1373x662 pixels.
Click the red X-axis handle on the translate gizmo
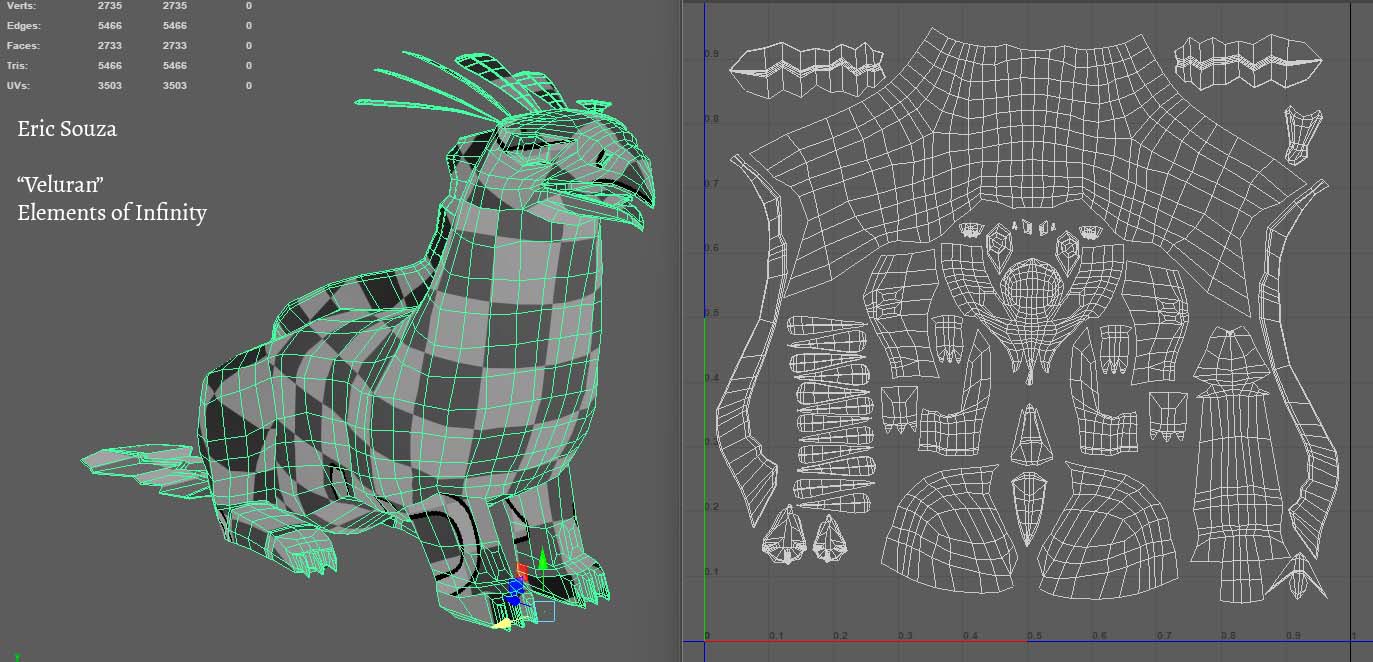[523, 570]
